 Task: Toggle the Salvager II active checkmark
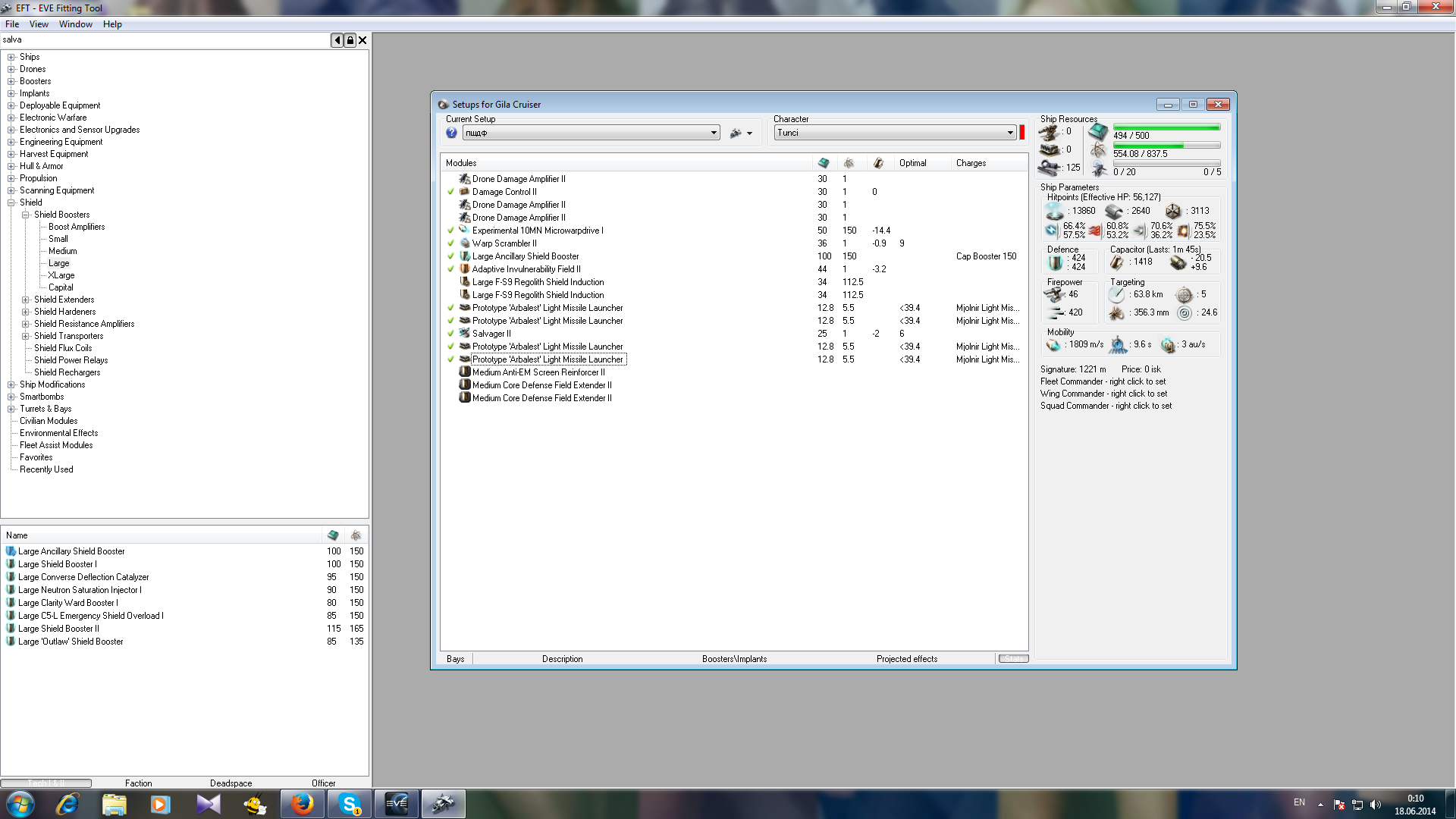[x=450, y=334]
